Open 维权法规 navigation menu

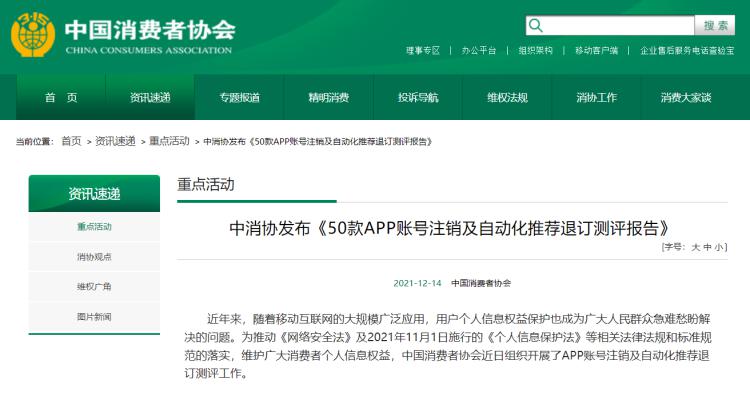(x=507, y=98)
